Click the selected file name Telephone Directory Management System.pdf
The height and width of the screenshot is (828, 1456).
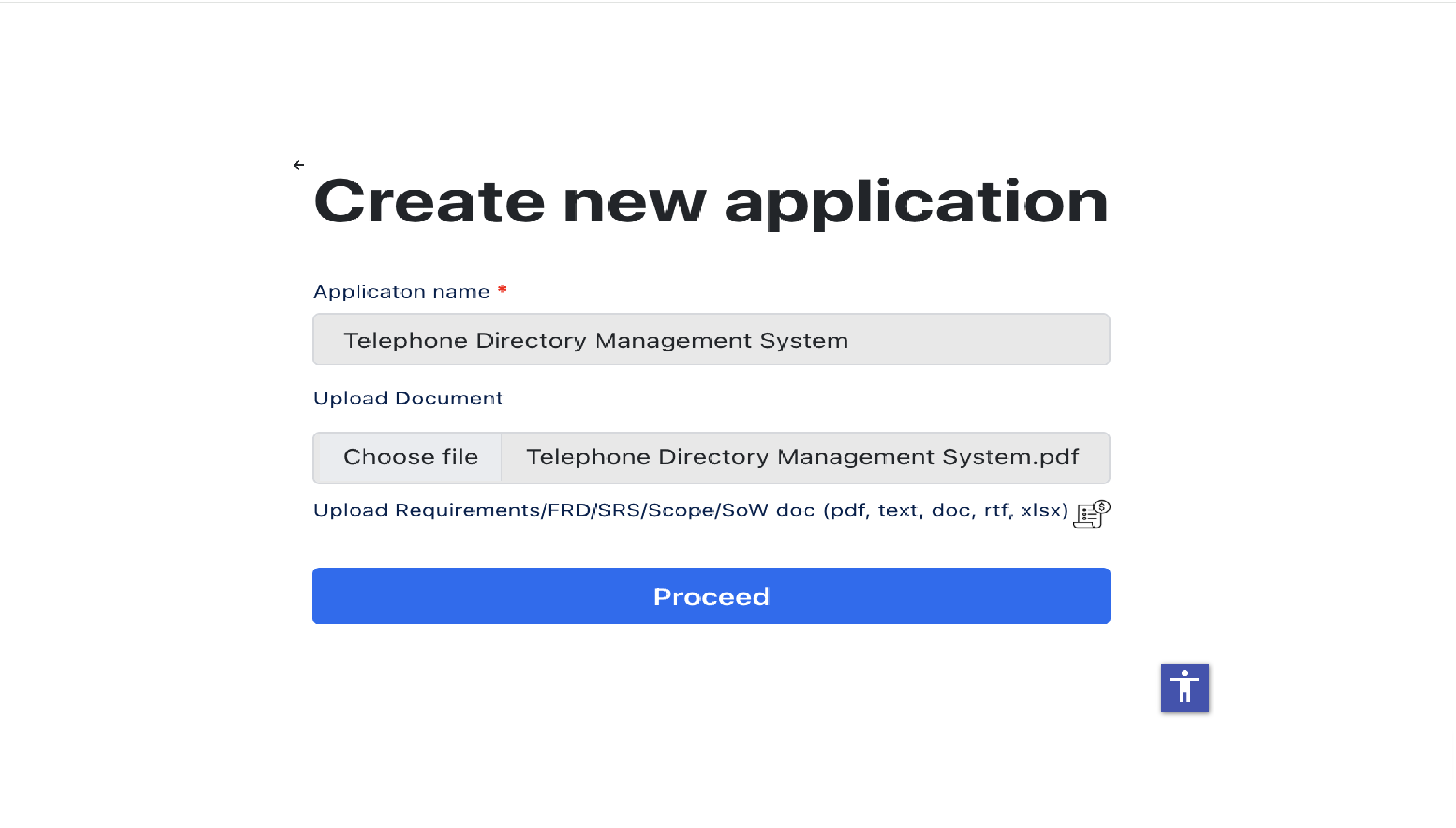(803, 457)
